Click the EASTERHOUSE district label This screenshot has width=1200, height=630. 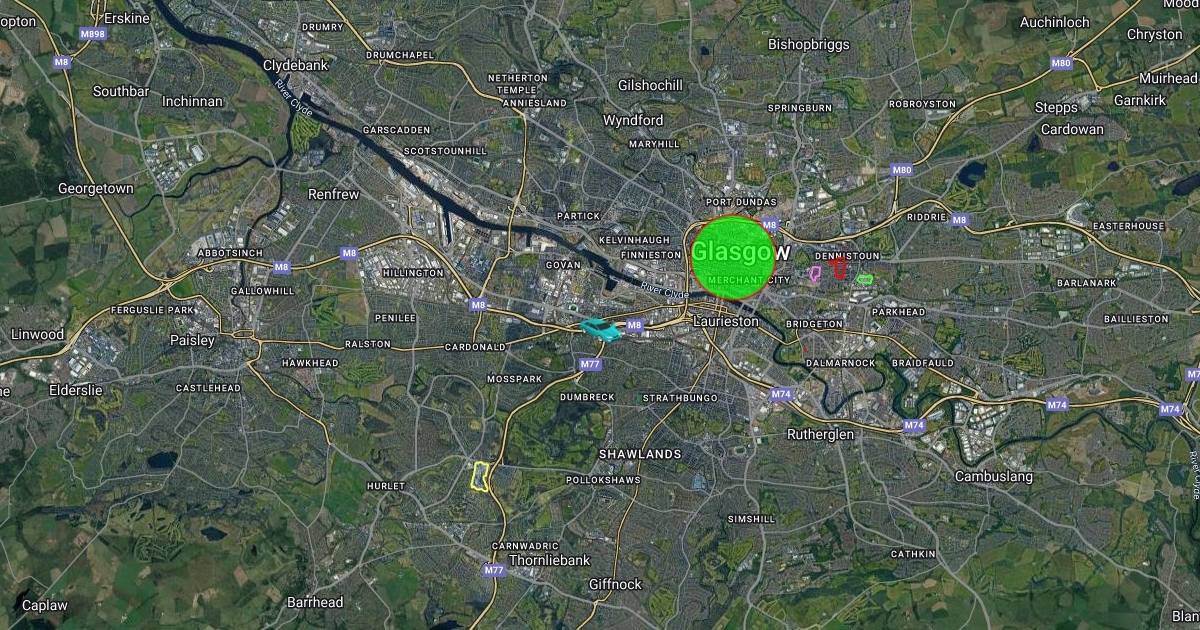1129,226
